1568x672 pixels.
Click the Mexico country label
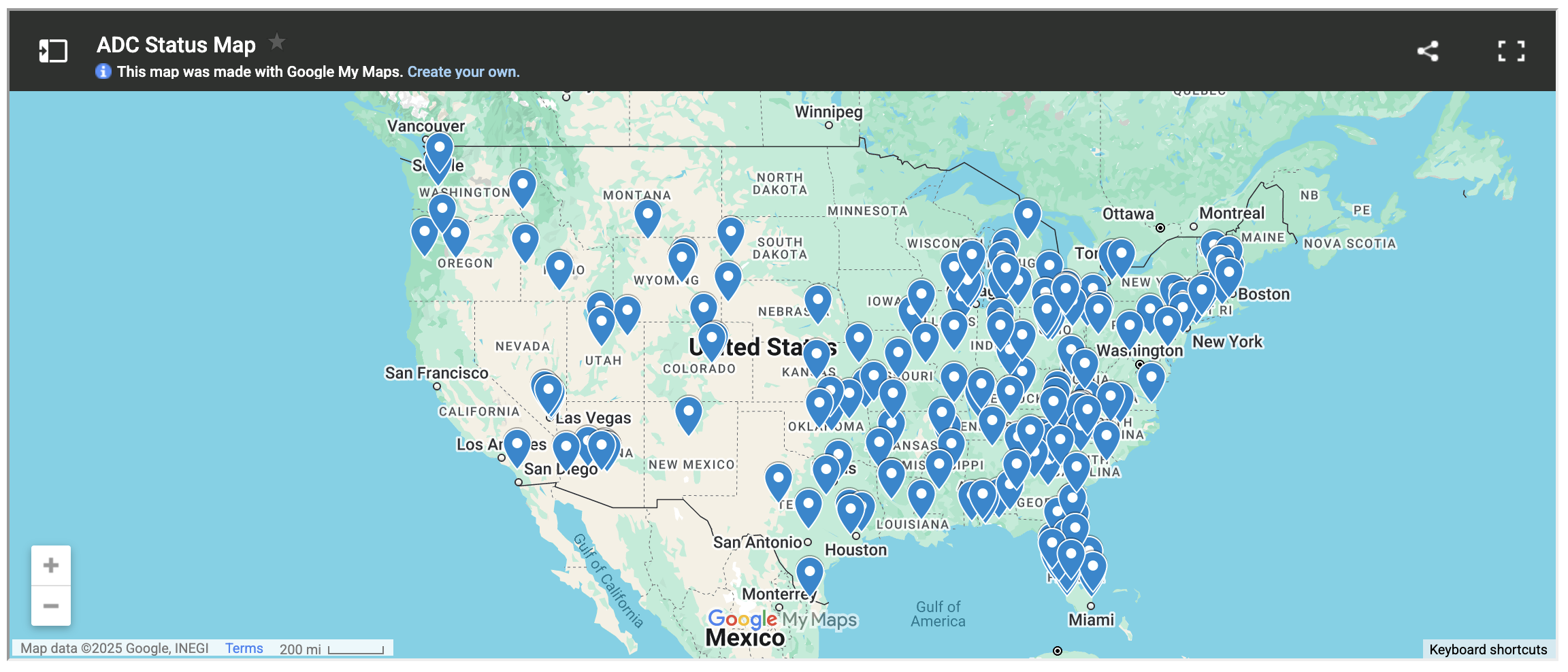(745, 638)
